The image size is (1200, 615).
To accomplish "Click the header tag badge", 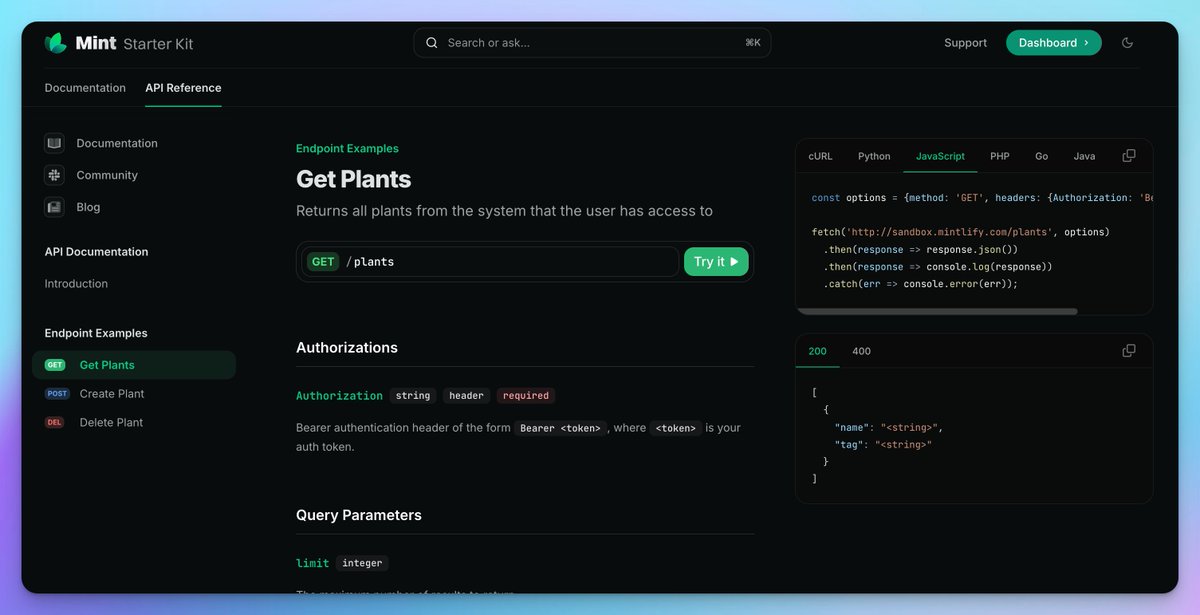I will (x=466, y=396).
